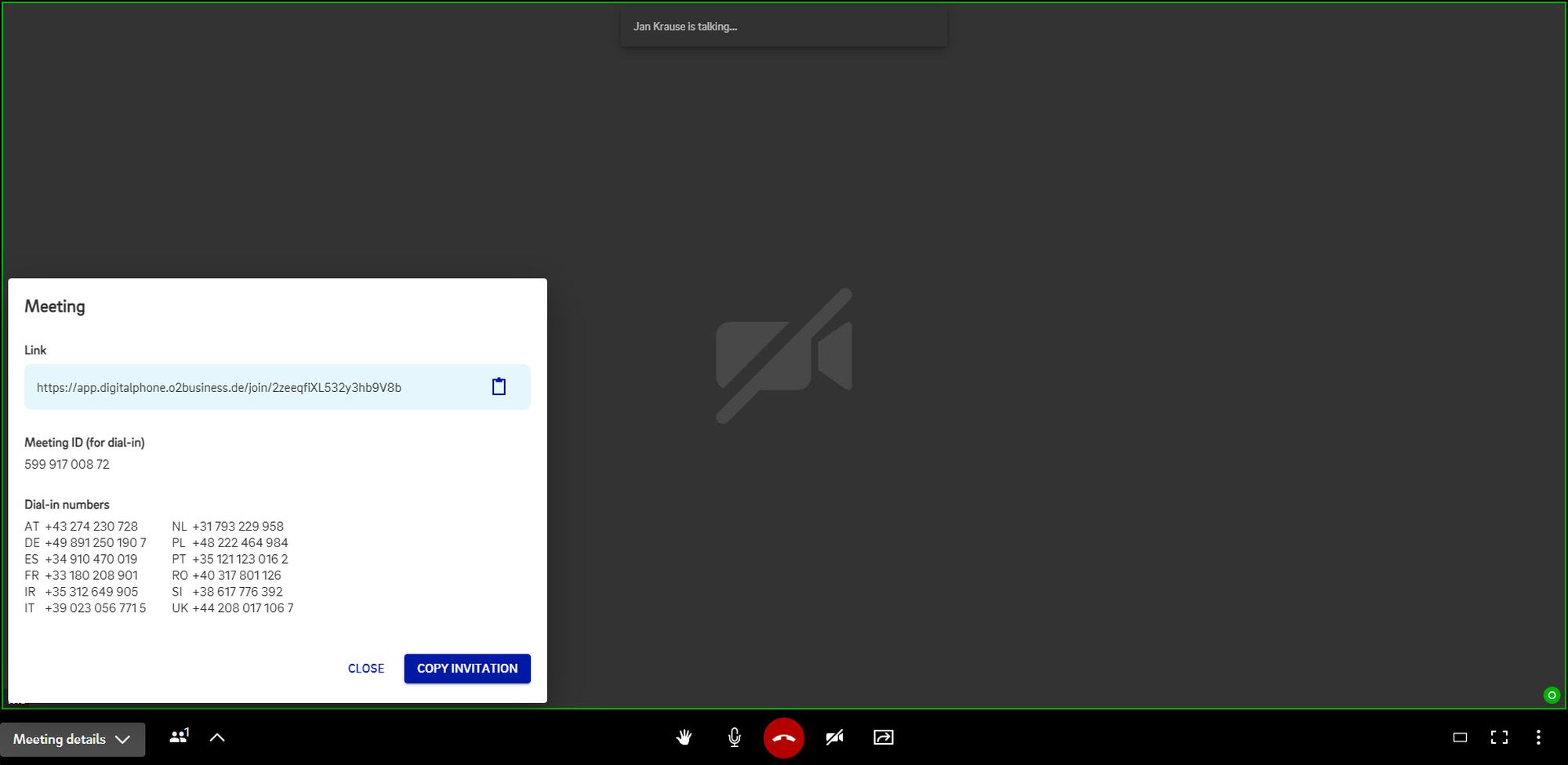
Task: Click the UK dial-in number
Action: tap(242, 608)
